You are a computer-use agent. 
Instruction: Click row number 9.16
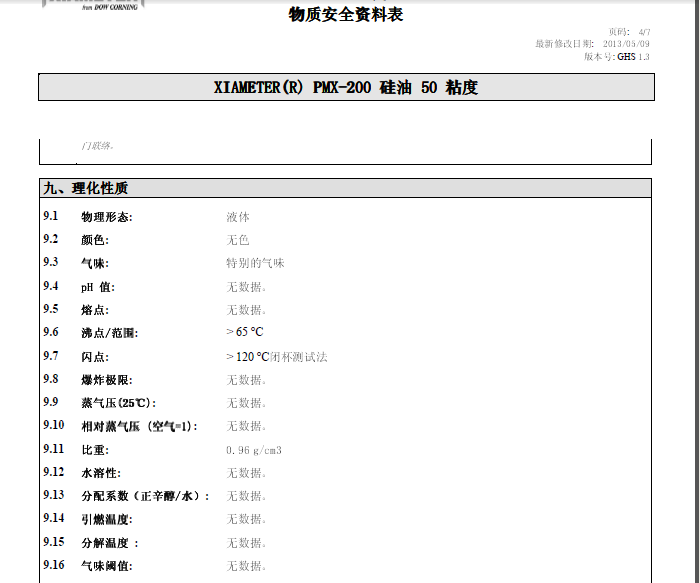[x=54, y=565]
